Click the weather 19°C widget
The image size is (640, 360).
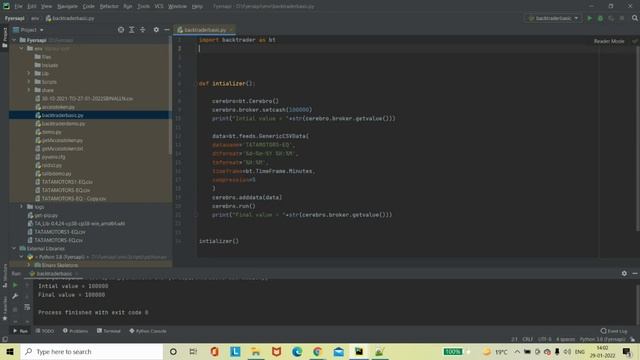pos(496,351)
